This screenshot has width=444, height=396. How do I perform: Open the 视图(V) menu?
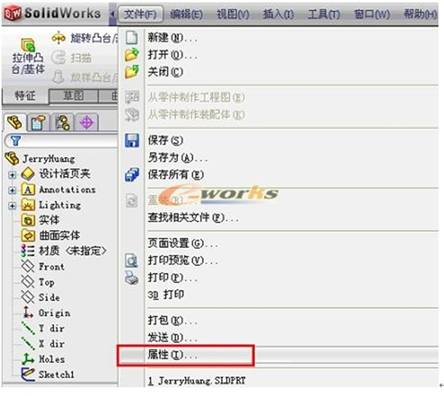pyautogui.click(x=233, y=14)
